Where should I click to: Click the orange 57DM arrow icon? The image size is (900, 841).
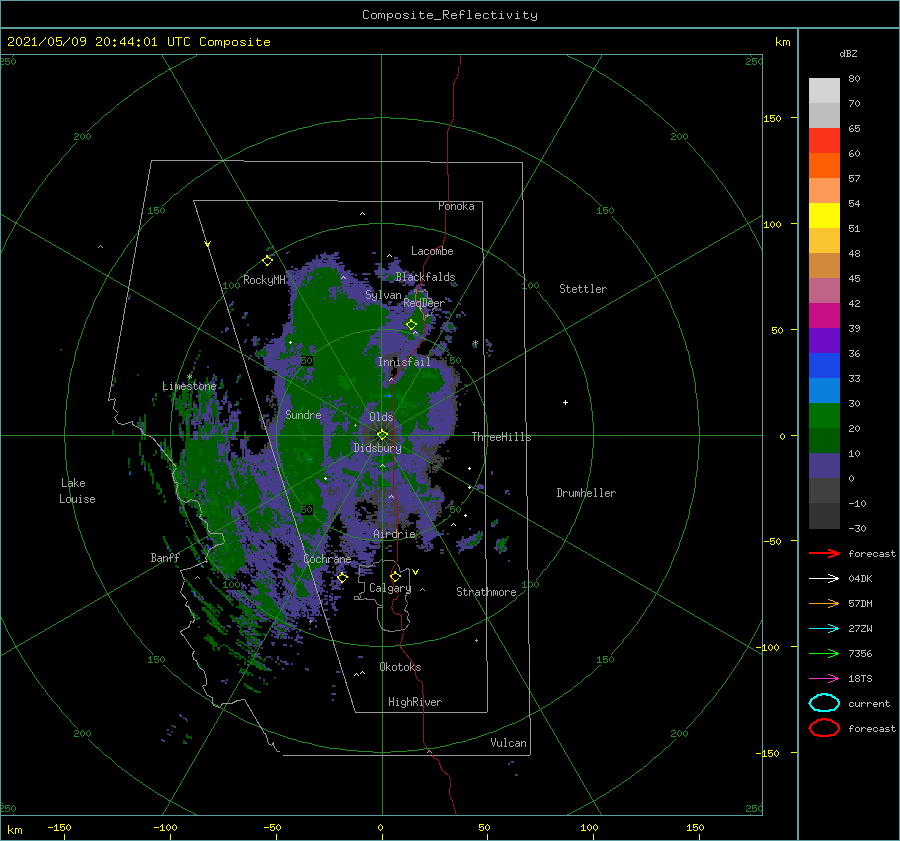[824, 603]
